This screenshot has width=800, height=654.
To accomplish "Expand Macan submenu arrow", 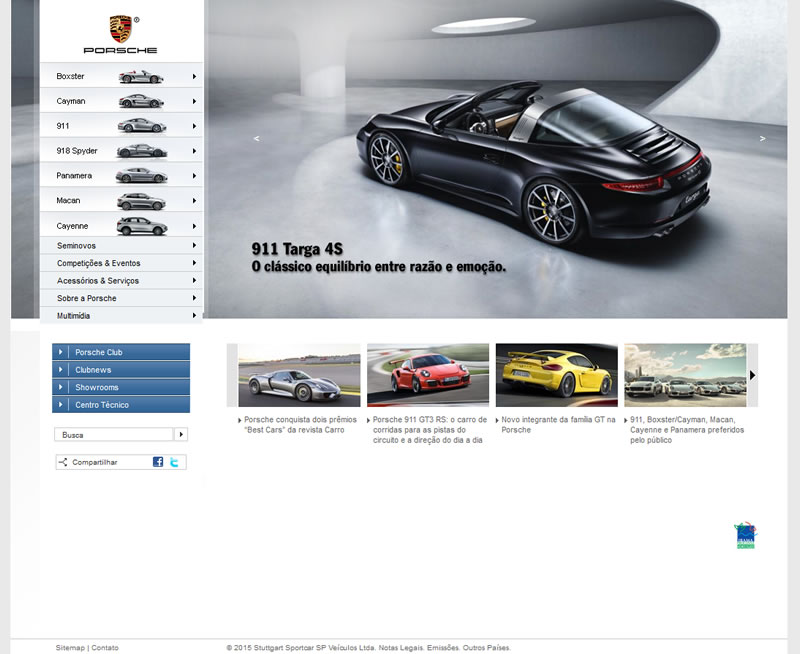I will click(194, 200).
